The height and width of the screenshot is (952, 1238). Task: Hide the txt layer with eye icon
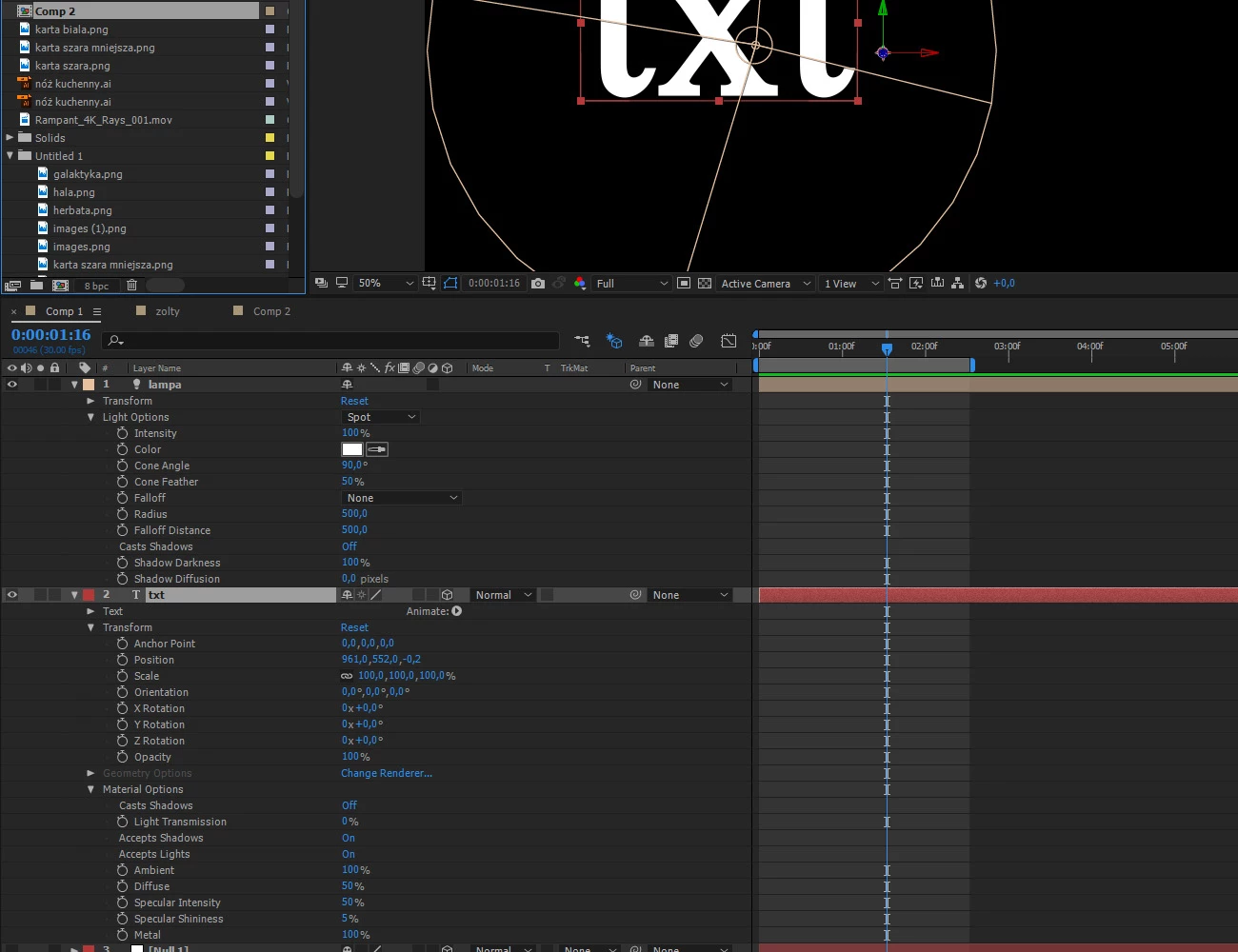click(x=12, y=595)
